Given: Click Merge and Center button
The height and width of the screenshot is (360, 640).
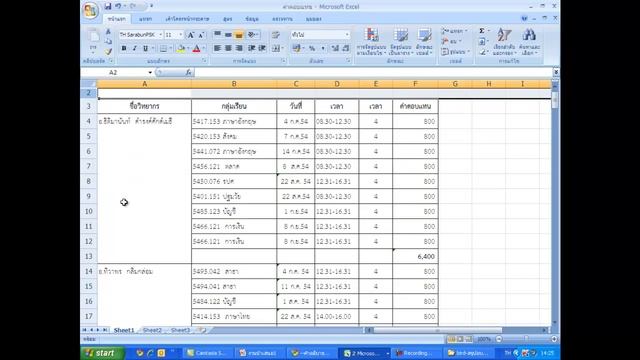Looking at the screenshot, I should tap(276, 49).
